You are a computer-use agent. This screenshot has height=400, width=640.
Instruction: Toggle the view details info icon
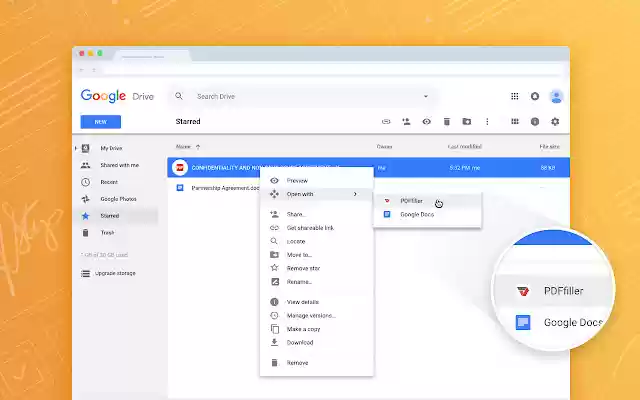(535, 122)
